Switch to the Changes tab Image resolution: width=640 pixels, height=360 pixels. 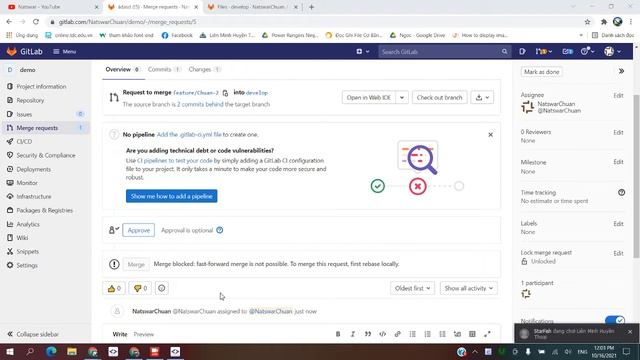point(204,69)
